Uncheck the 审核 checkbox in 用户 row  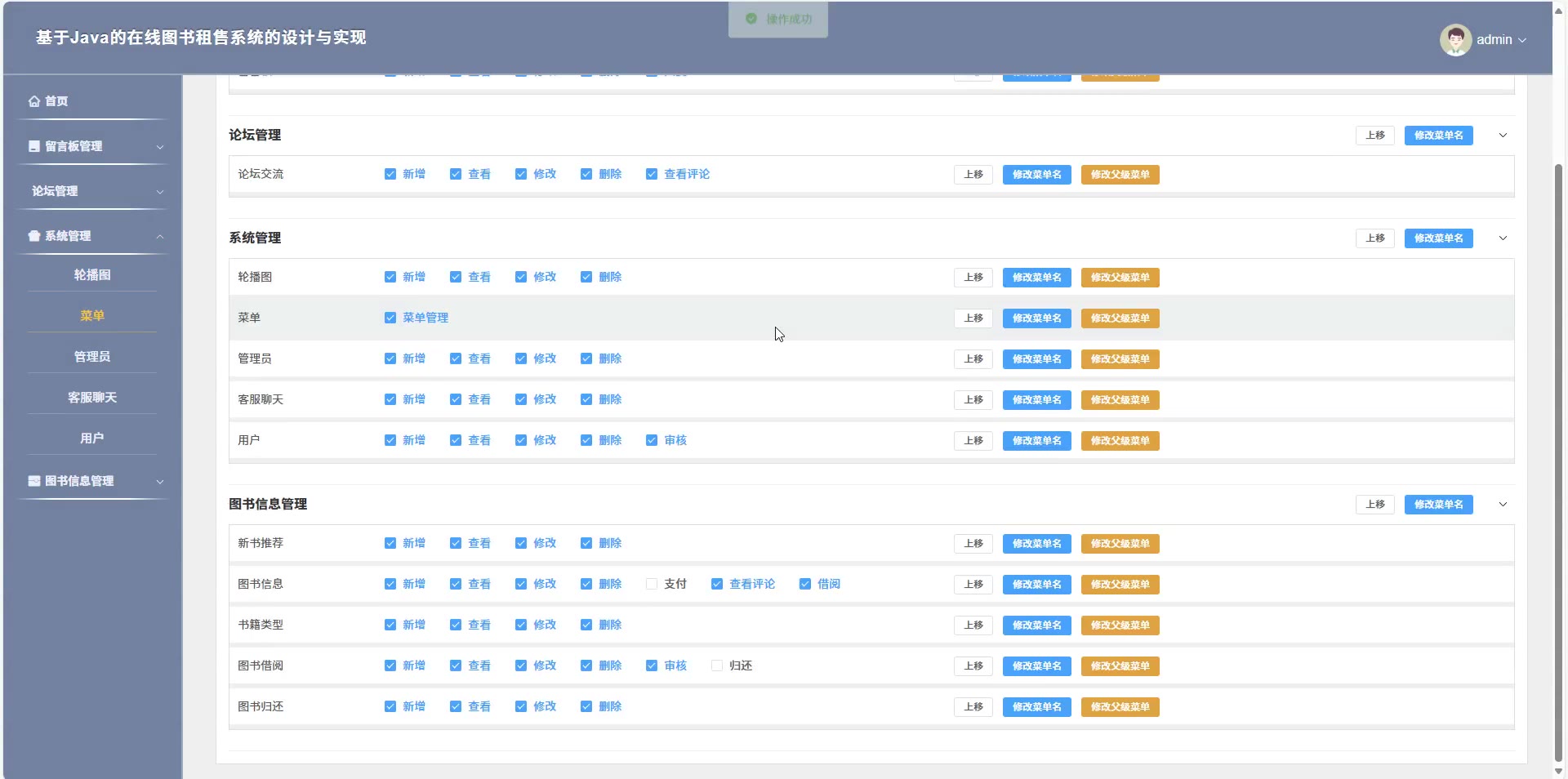pos(652,440)
